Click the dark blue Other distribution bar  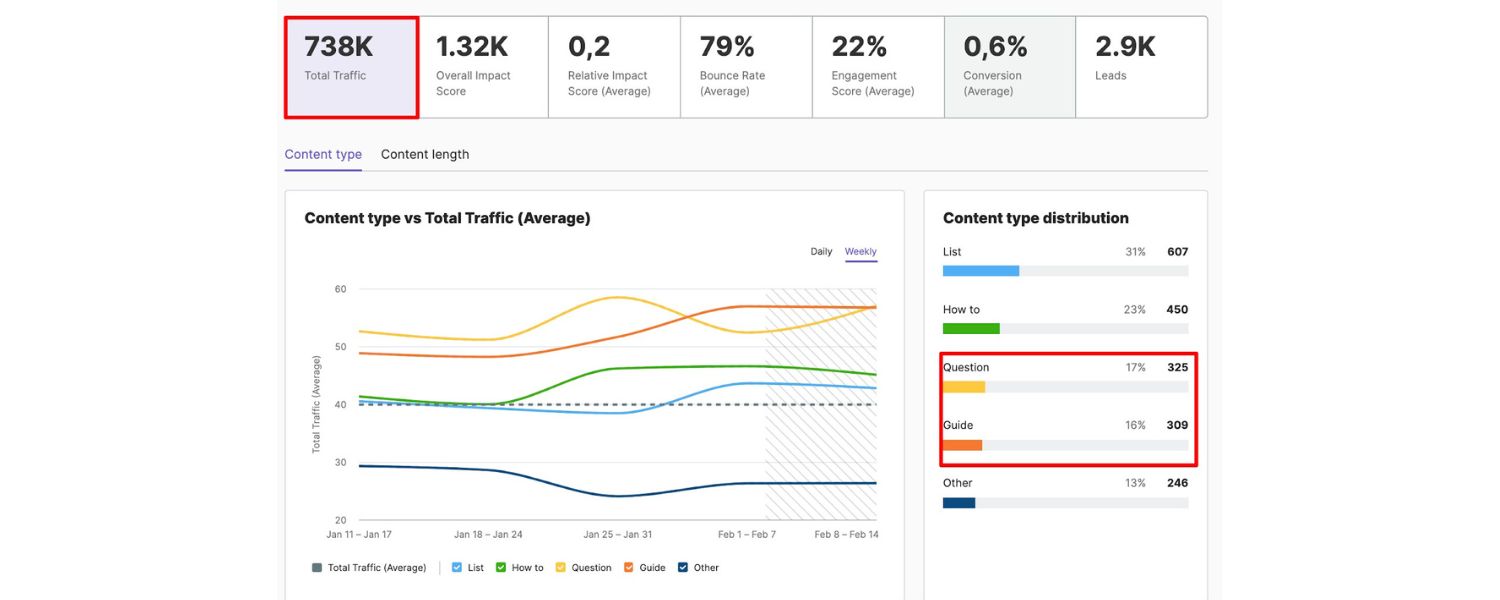(x=959, y=502)
